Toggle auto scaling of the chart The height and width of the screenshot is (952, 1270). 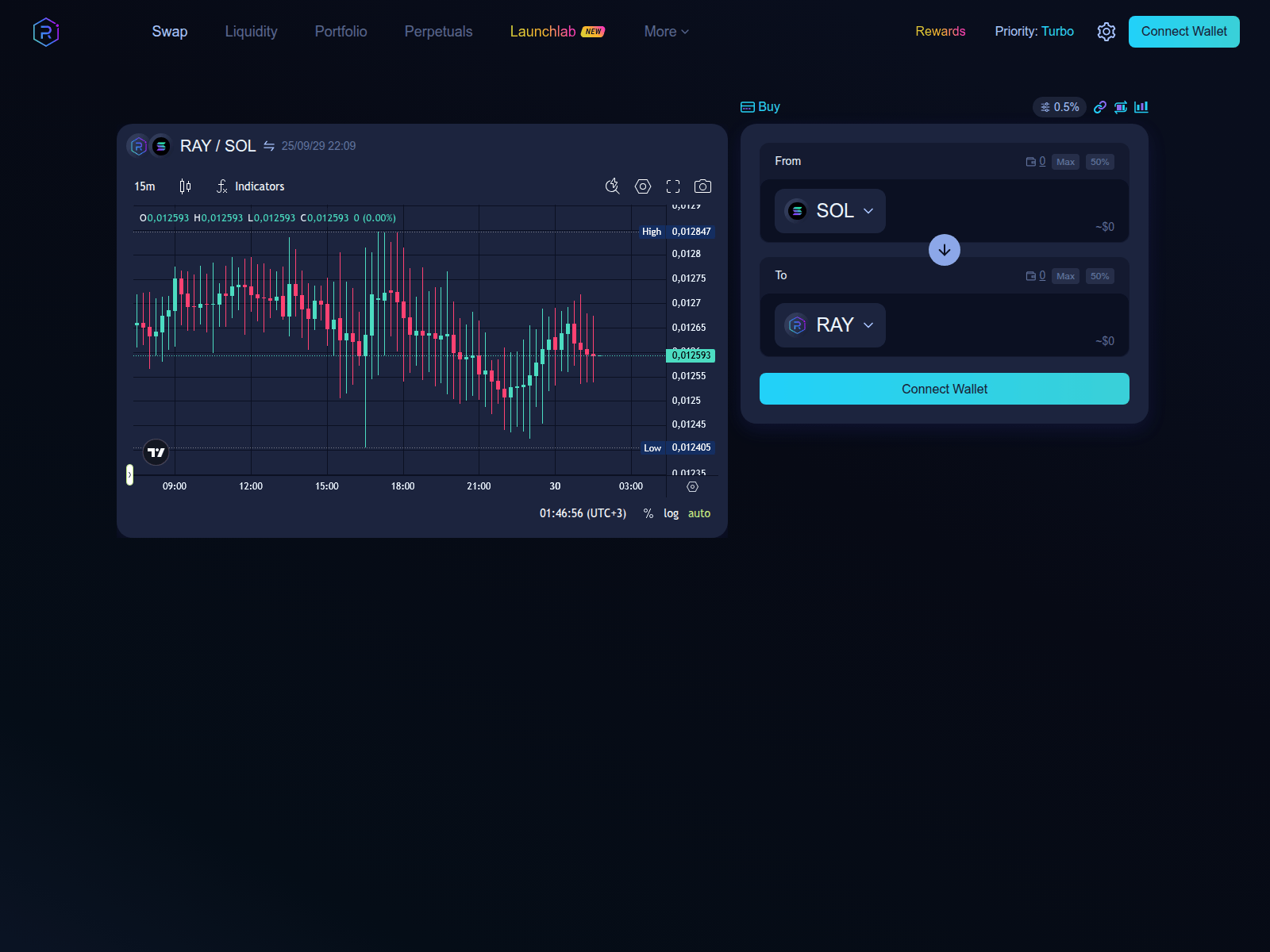(699, 513)
